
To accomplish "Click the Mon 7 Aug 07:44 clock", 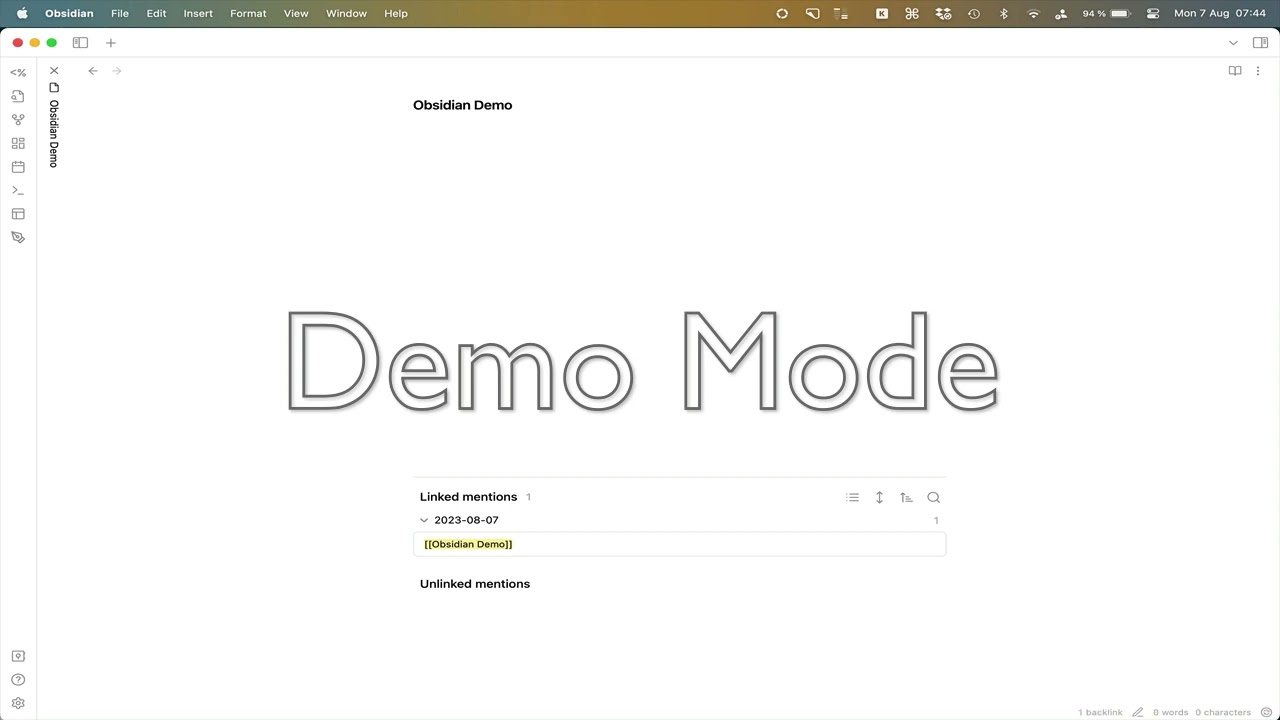I will pyautogui.click(x=1220, y=13).
